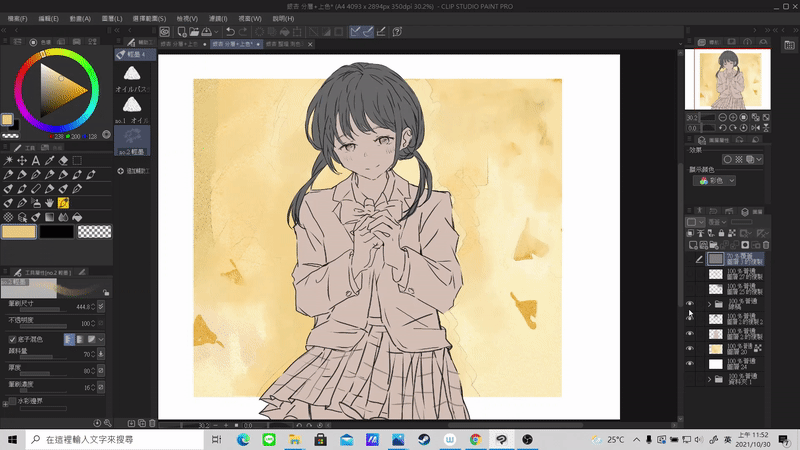The image size is (800, 450).
Task: Open the palette color dropdown in Layer panel
Action: (x=695, y=222)
